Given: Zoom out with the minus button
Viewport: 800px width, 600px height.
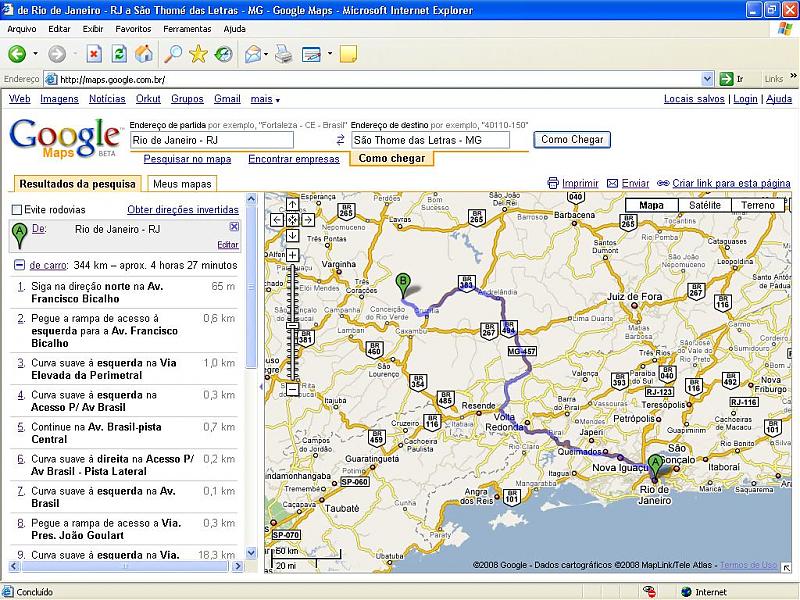Looking at the screenshot, I should point(292,390).
